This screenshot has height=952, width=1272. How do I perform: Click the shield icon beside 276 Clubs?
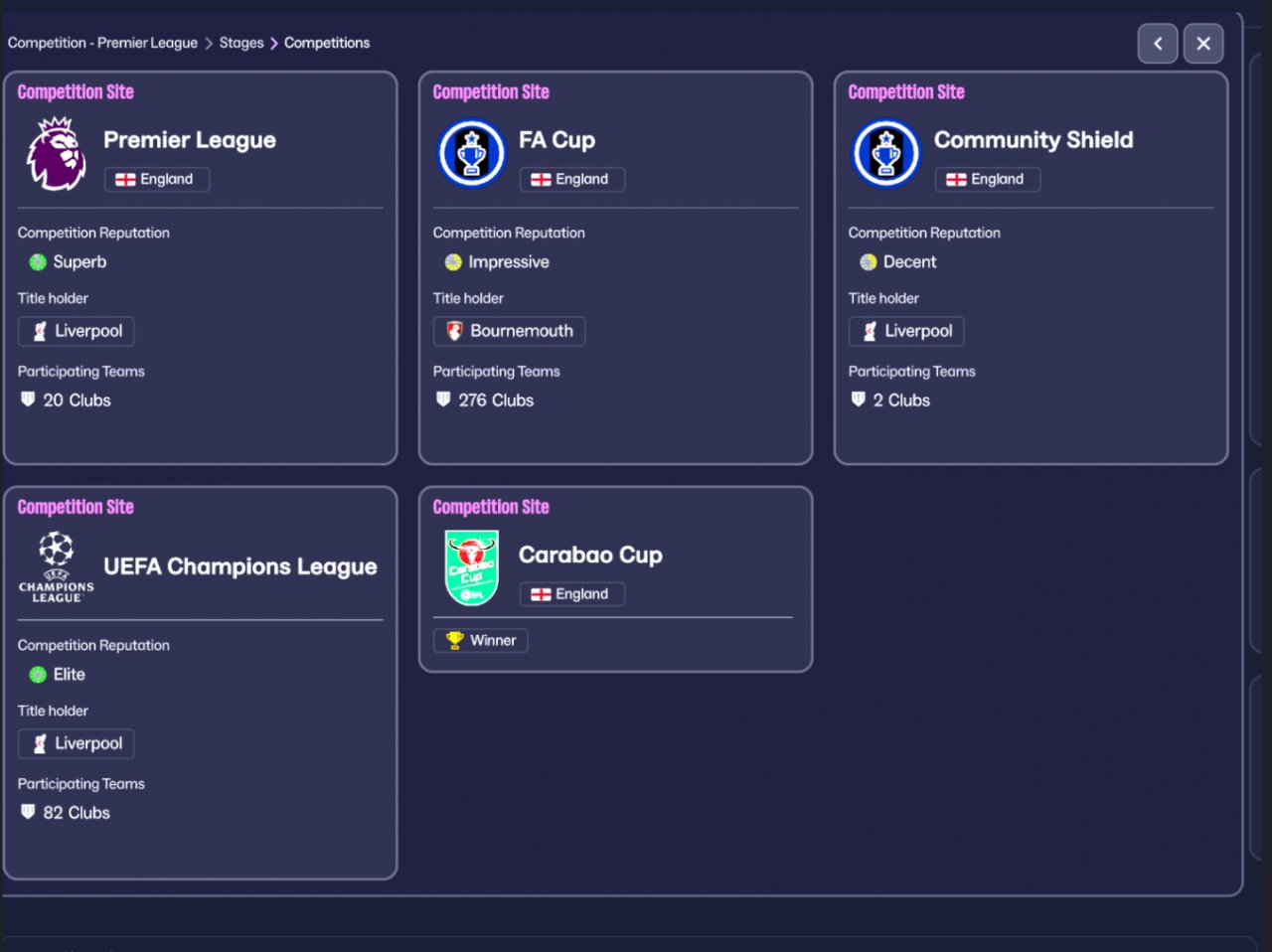tap(443, 399)
